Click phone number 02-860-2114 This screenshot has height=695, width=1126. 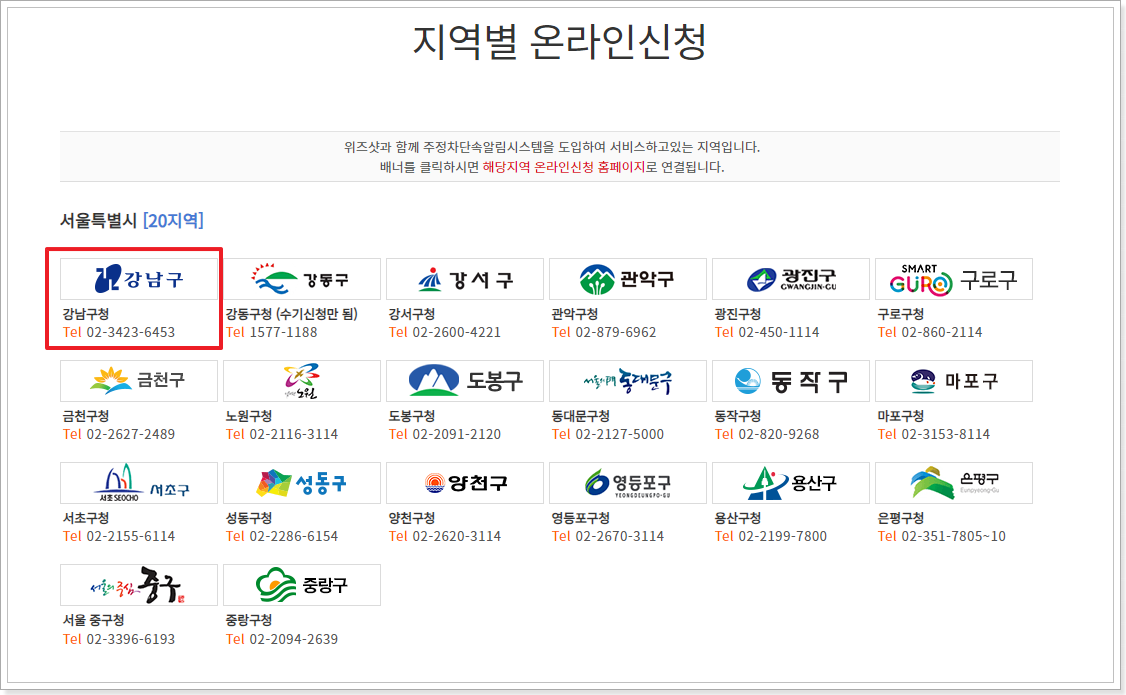pyautogui.click(x=942, y=332)
